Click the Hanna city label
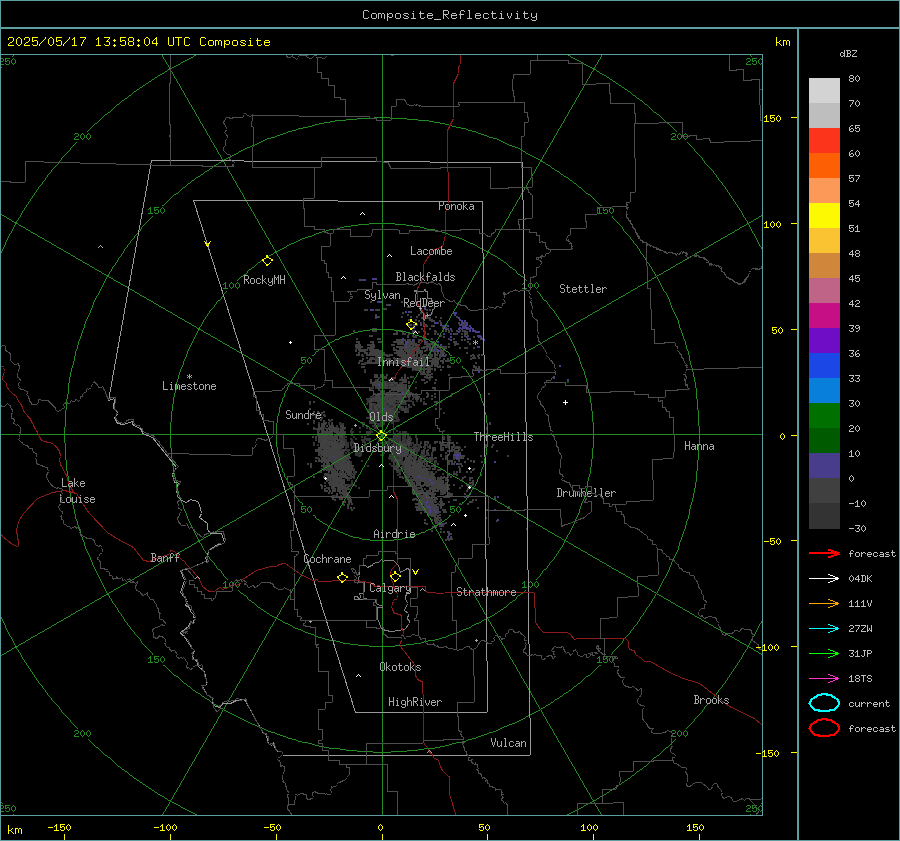Screen dimensions: 900x841 699,446
